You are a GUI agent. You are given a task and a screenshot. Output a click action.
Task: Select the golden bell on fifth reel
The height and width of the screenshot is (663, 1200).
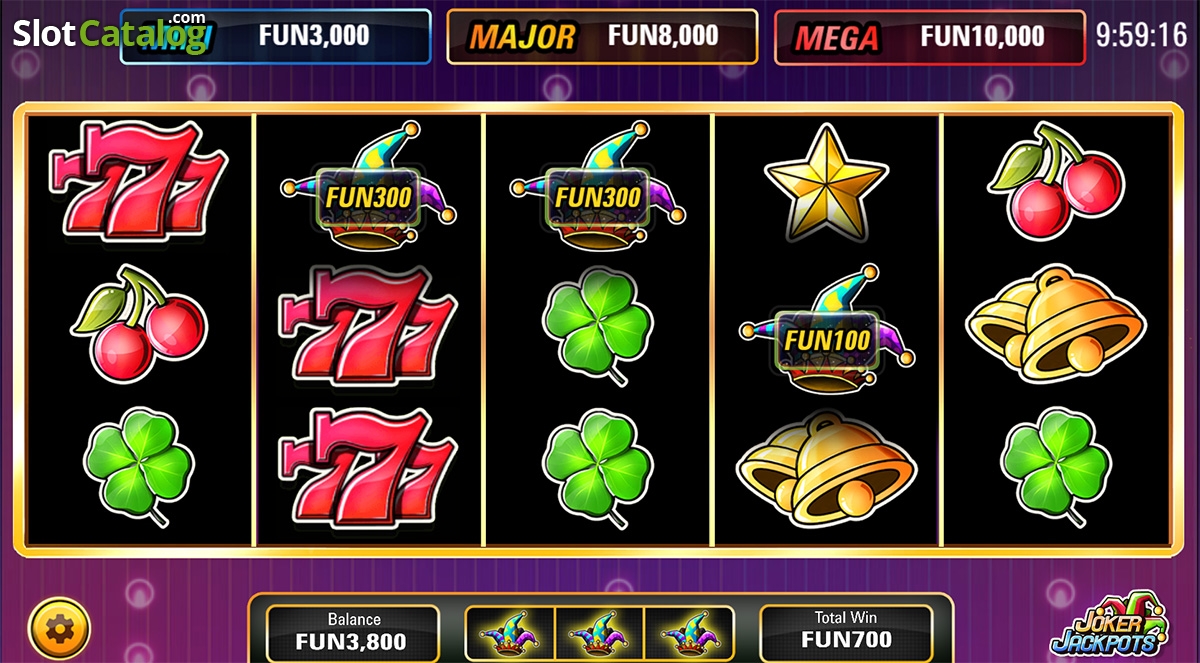tap(1056, 324)
